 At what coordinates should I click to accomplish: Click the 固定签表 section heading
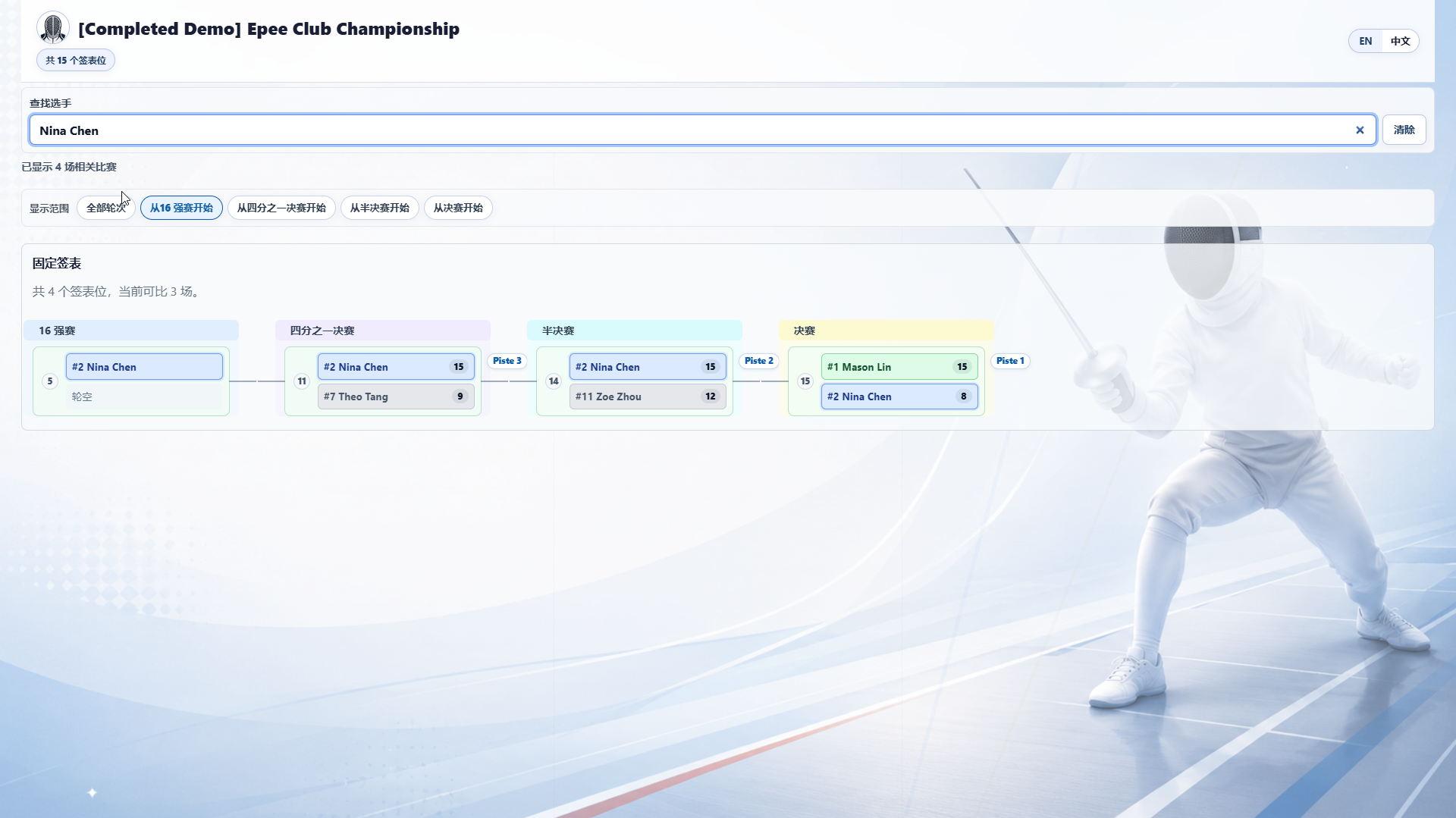point(57,264)
